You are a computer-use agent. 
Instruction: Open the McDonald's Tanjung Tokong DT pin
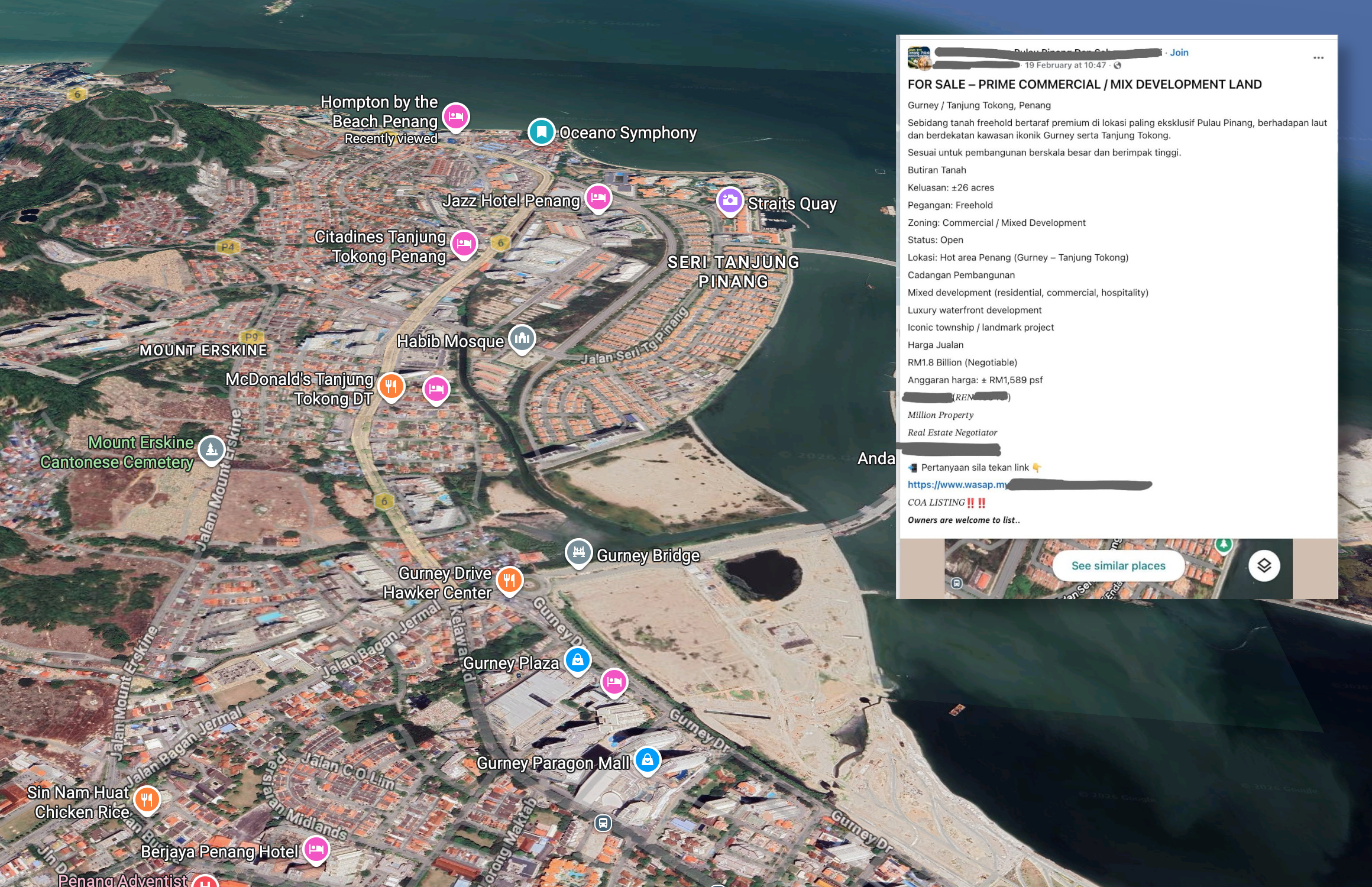(391, 387)
